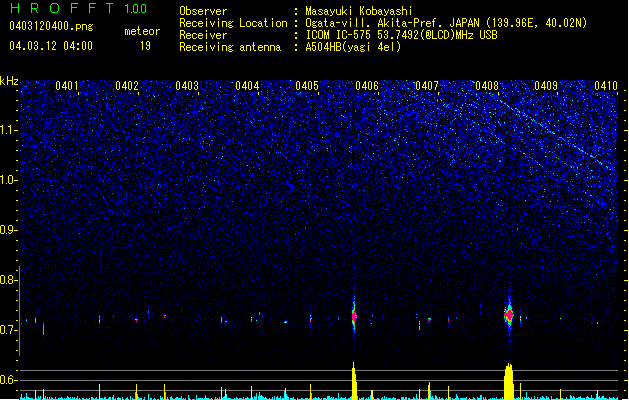Click the 0.6 kHz axis label
Image resolution: width=629 pixels, height=400 pixels.
(x=9, y=380)
